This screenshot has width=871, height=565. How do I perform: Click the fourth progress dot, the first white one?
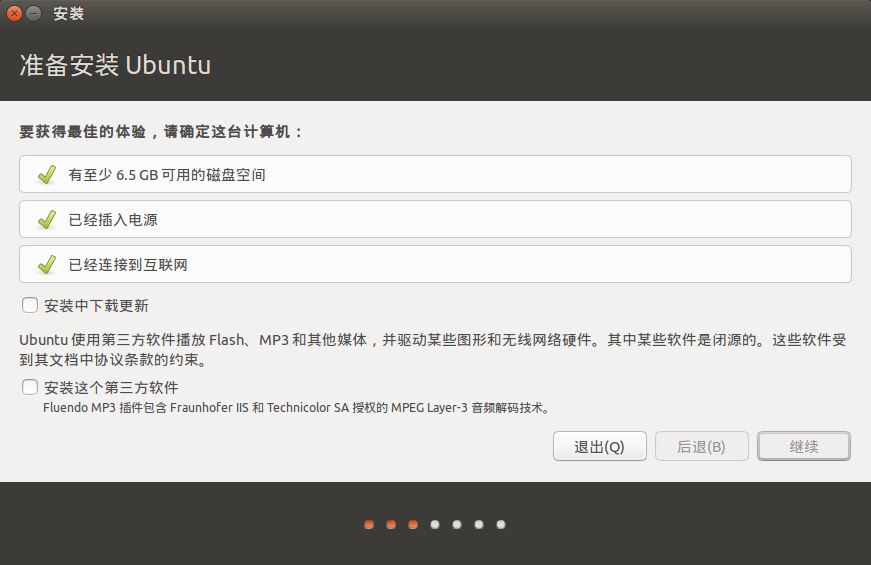[x=435, y=524]
